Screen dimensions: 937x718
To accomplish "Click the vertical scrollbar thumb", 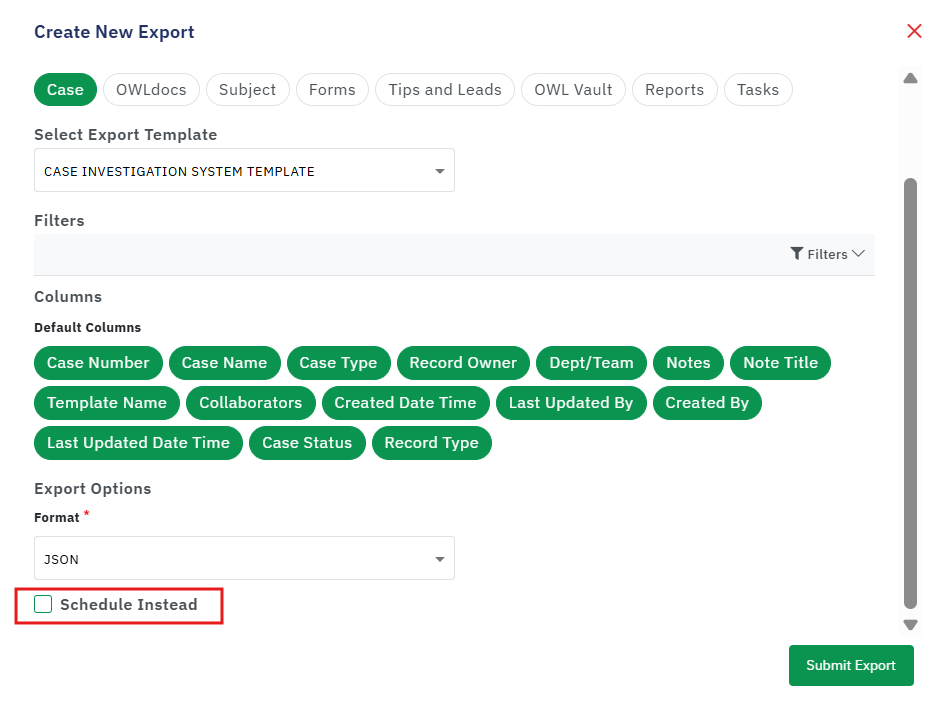I will (x=910, y=393).
